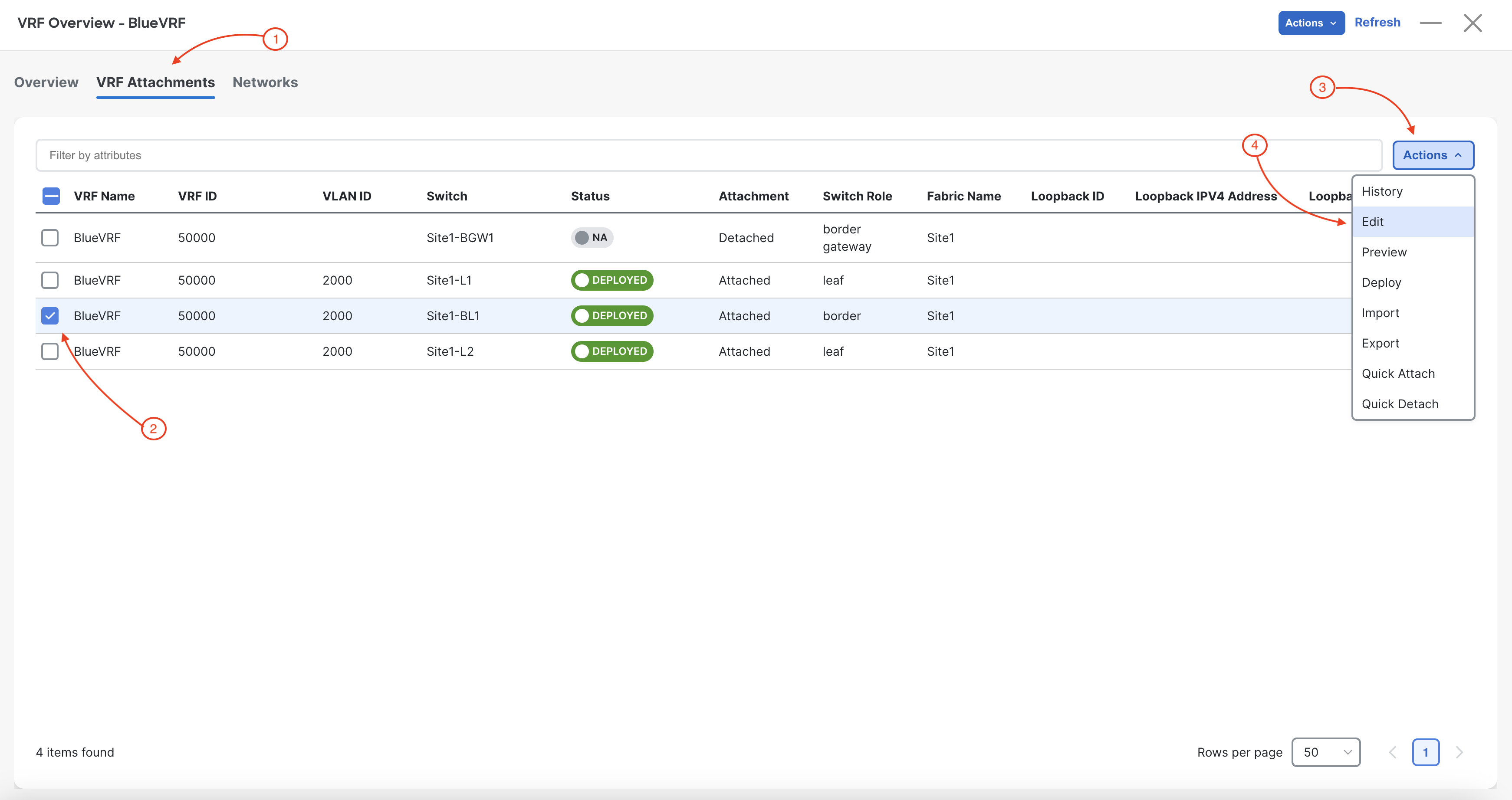Sort by Switch column header

coord(447,196)
